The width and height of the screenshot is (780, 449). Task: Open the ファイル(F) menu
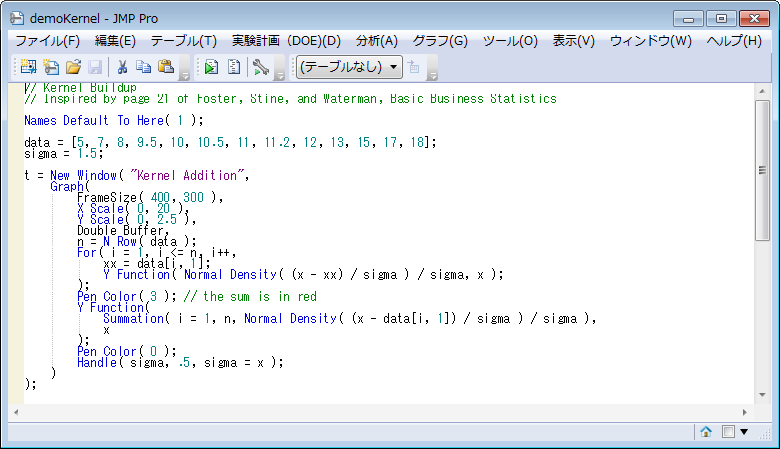click(47, 40)
